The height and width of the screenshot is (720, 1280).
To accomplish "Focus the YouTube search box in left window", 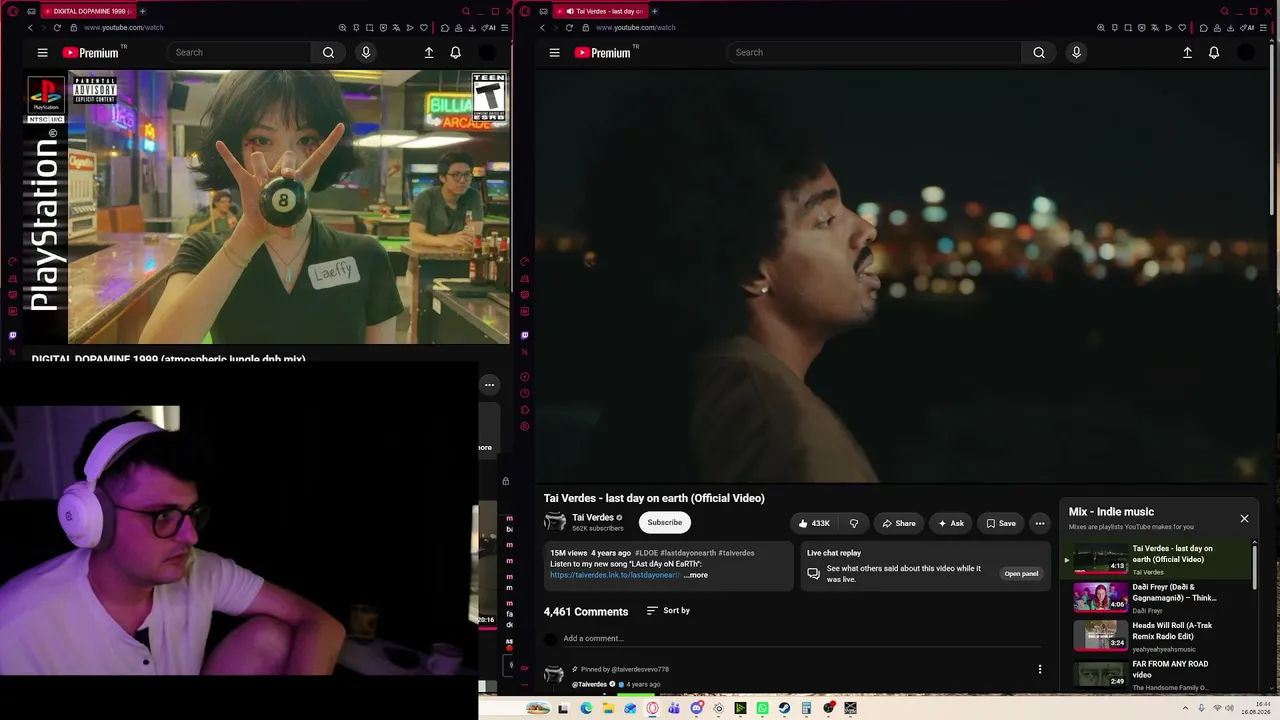I will pyautogui.click(x=240, y=52).
